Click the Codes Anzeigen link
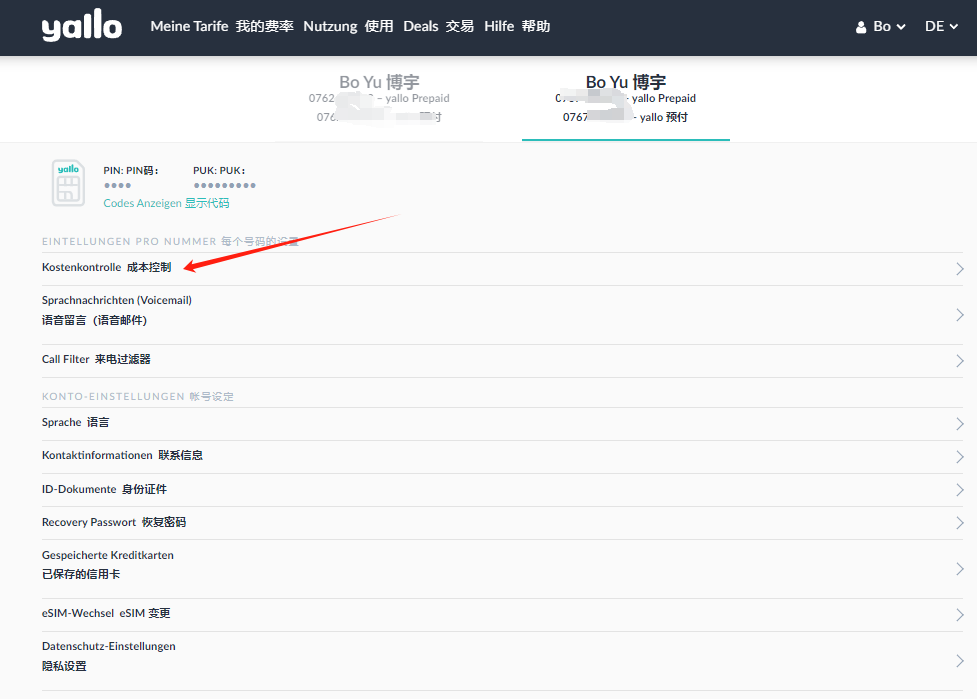The height and width of the screenshot is (699, 977). pyautogui.click(x=166, y=203)
